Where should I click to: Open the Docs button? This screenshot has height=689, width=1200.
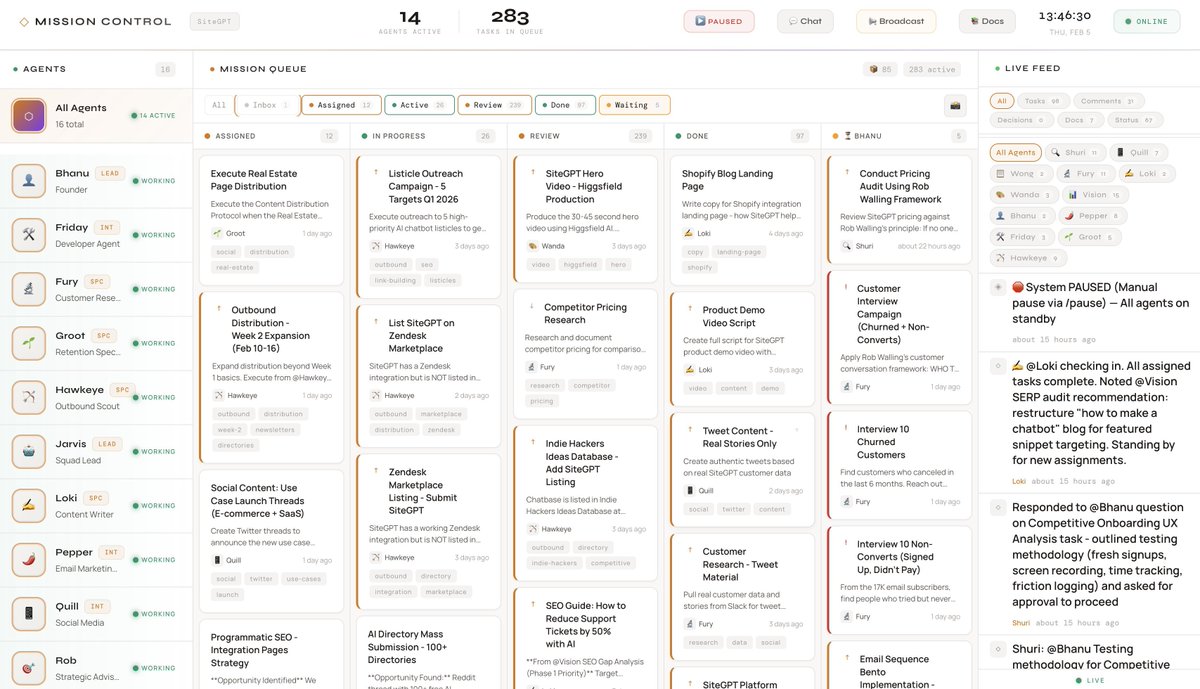987,21
